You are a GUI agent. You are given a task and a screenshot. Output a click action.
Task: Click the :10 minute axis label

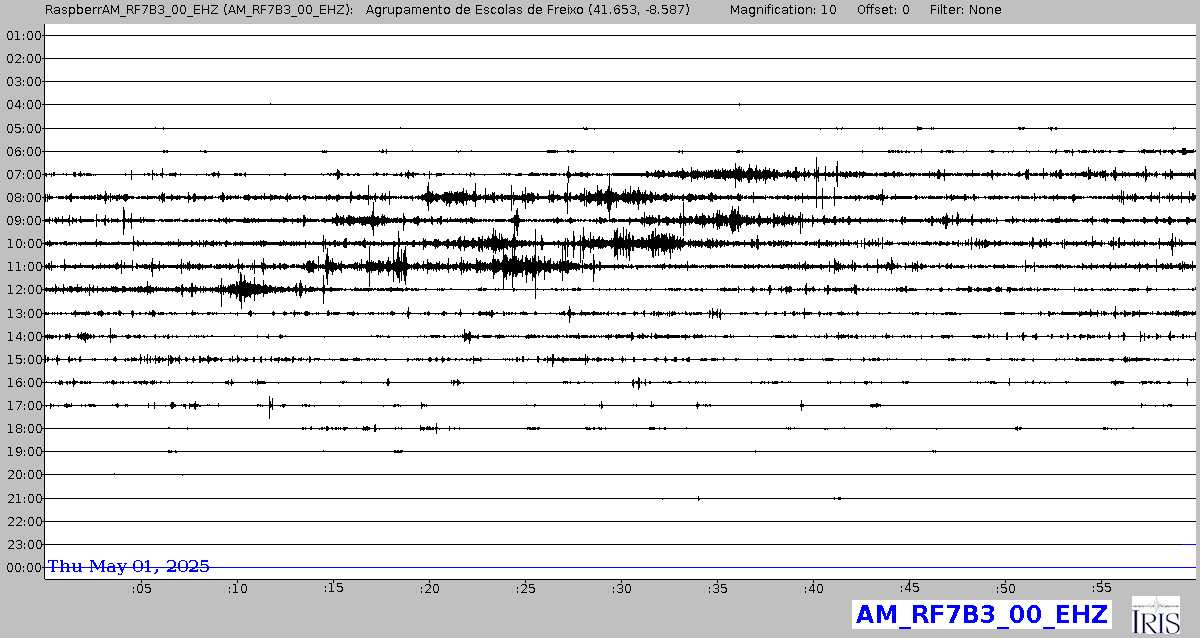[237, 589]
